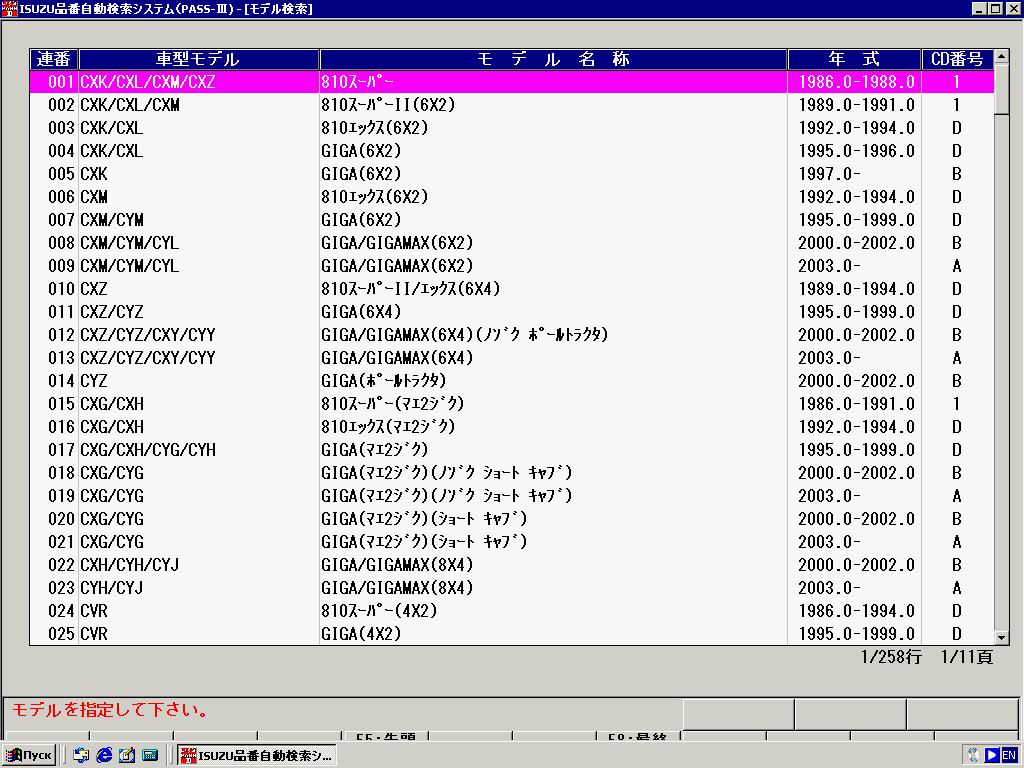Image resolution: width=1024 pixels, height=768 pixels.
Task: Click the Show Desktop quick launch icon
Action: pyautogui.click(x=127, y=755)
